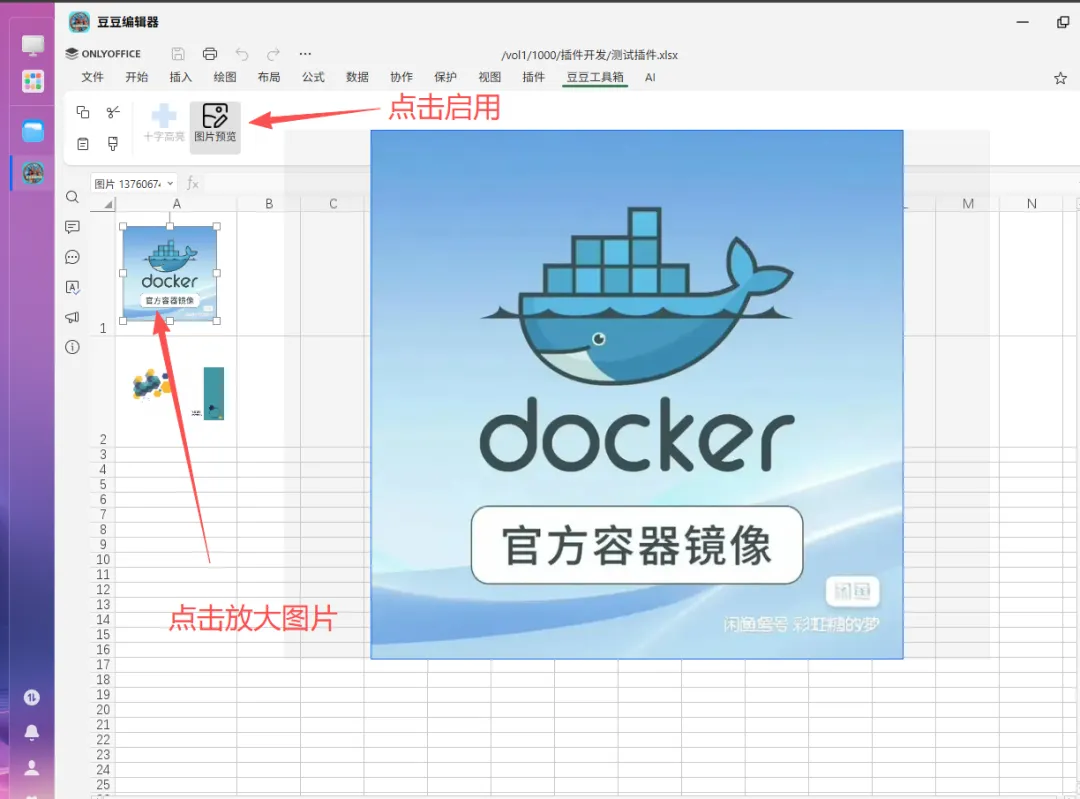This screenshot has height=799, width=1080.
Task: Open the 文件 menu tab
Action: (x=92, y=77)
